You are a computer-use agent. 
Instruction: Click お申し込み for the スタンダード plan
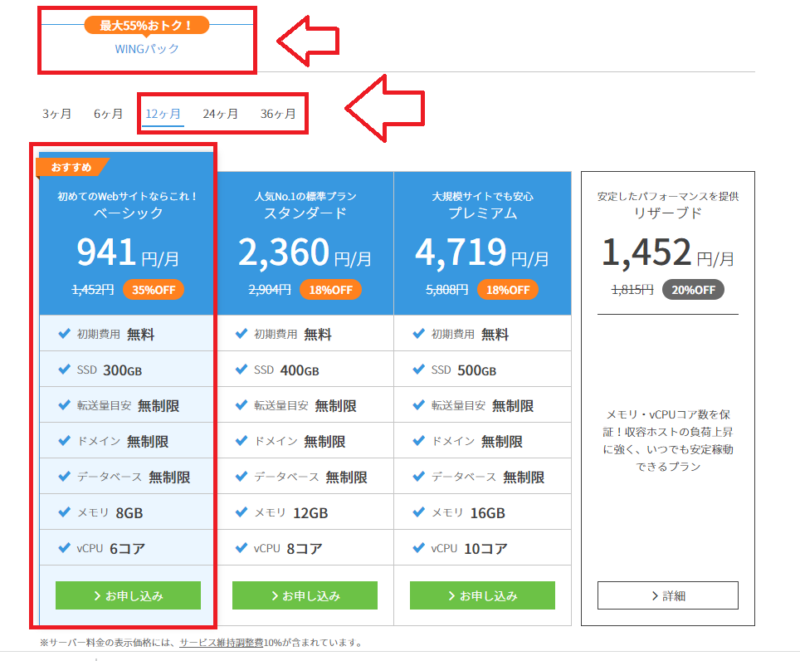[x=305, y=595]
